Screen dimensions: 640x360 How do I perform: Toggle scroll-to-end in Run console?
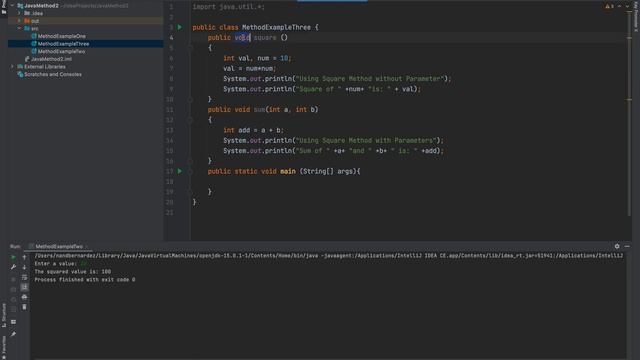(24, 287)
